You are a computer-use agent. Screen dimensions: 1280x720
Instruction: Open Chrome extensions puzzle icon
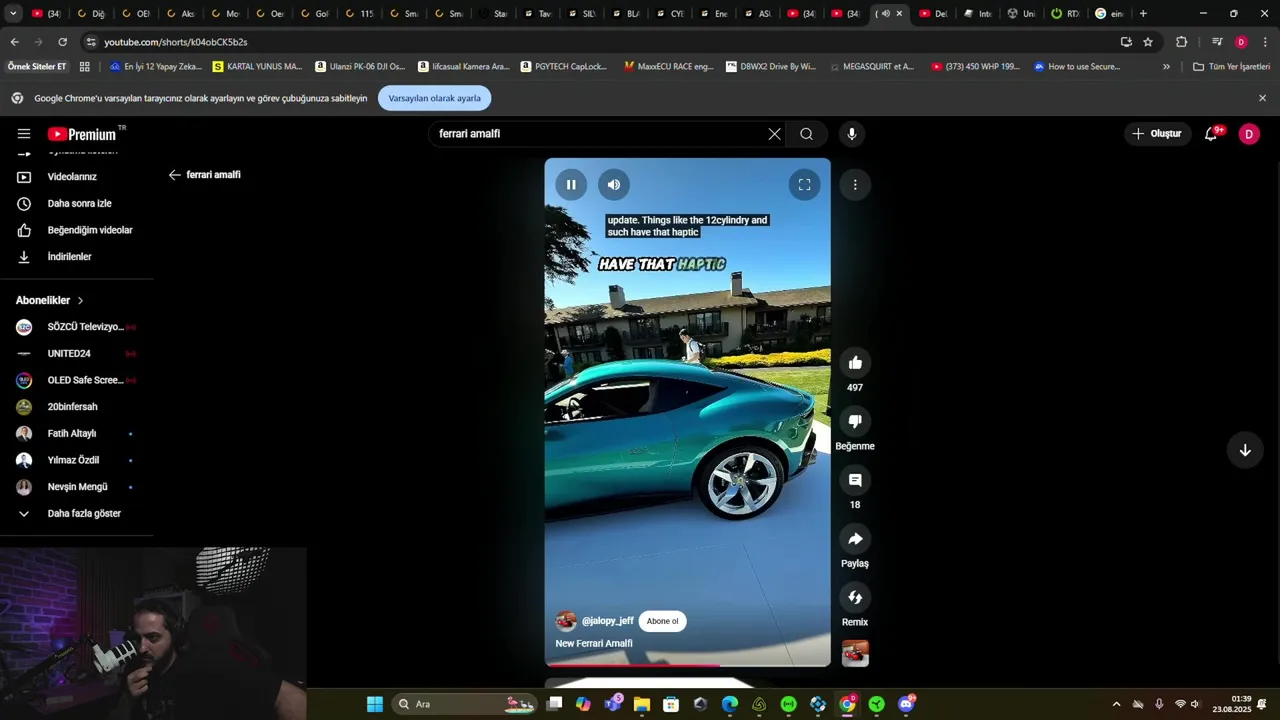click(x=1181, y=42)
